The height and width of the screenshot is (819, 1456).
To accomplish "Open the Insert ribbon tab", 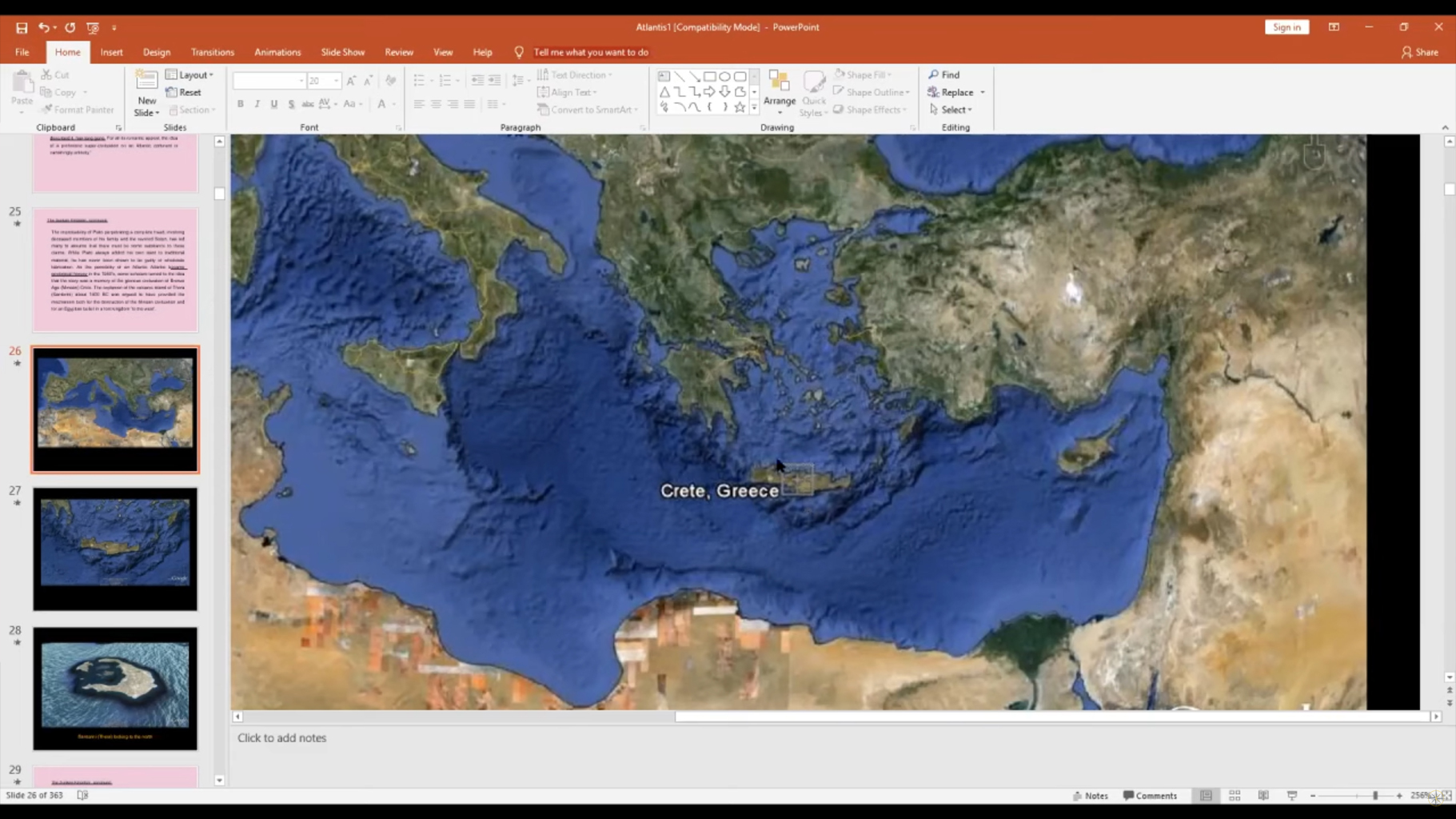I will [x=111, y=52].
